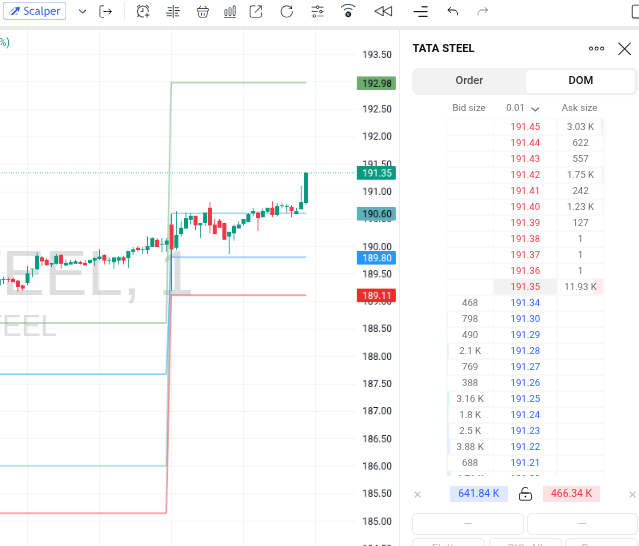The width and height of the screenshot is (639, 546).
Task: Open the basket orders icon
Action: [203, 11]
